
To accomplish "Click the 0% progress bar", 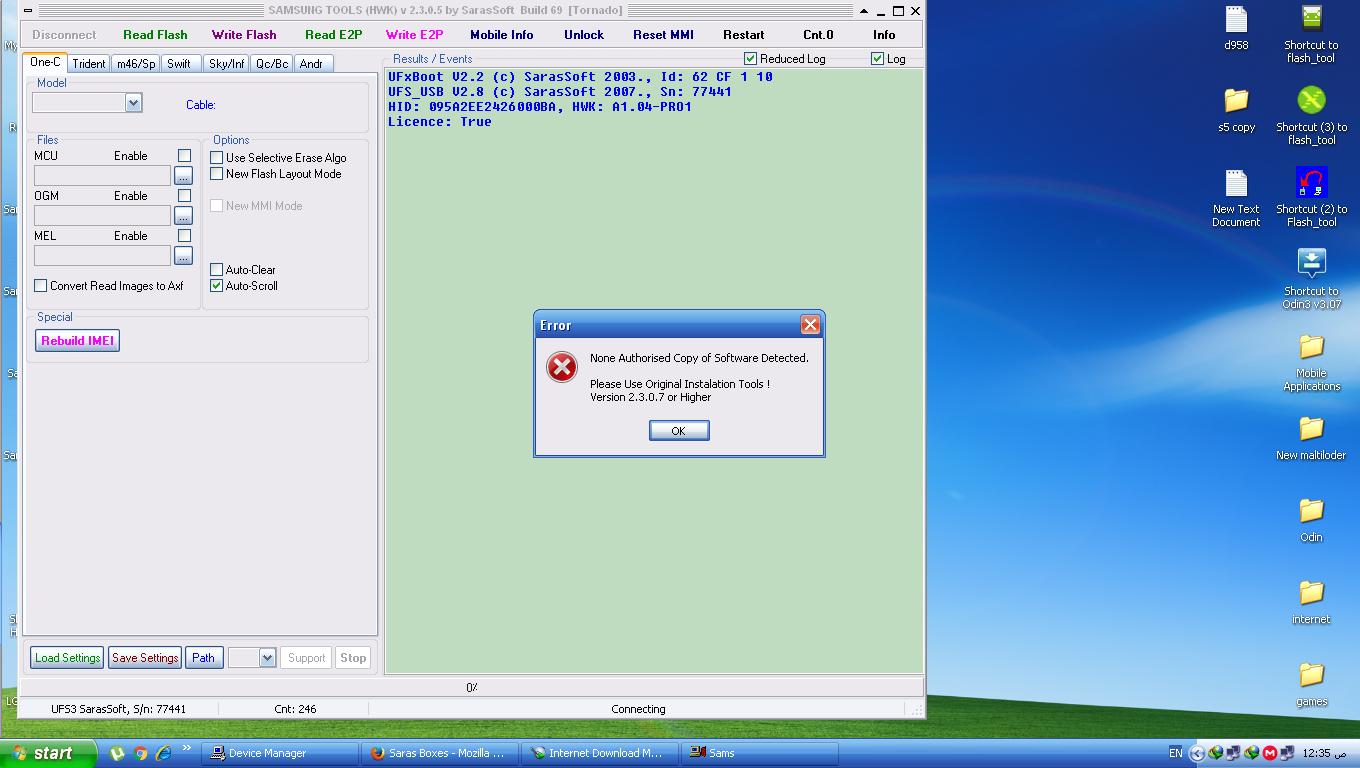I will pyautogui.click(x=471, y=687).
